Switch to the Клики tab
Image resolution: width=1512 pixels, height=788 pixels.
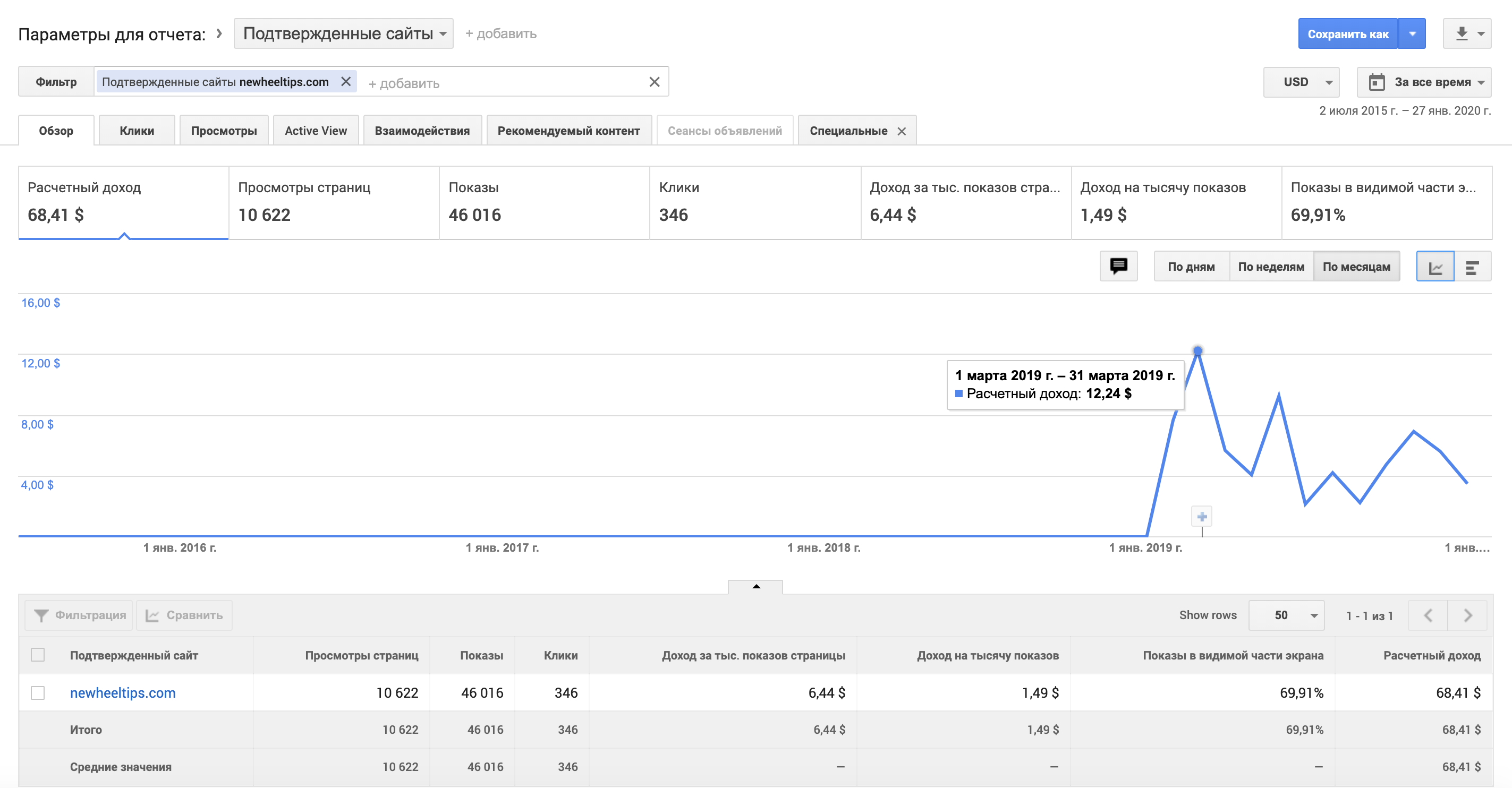(x=137, y=131)
